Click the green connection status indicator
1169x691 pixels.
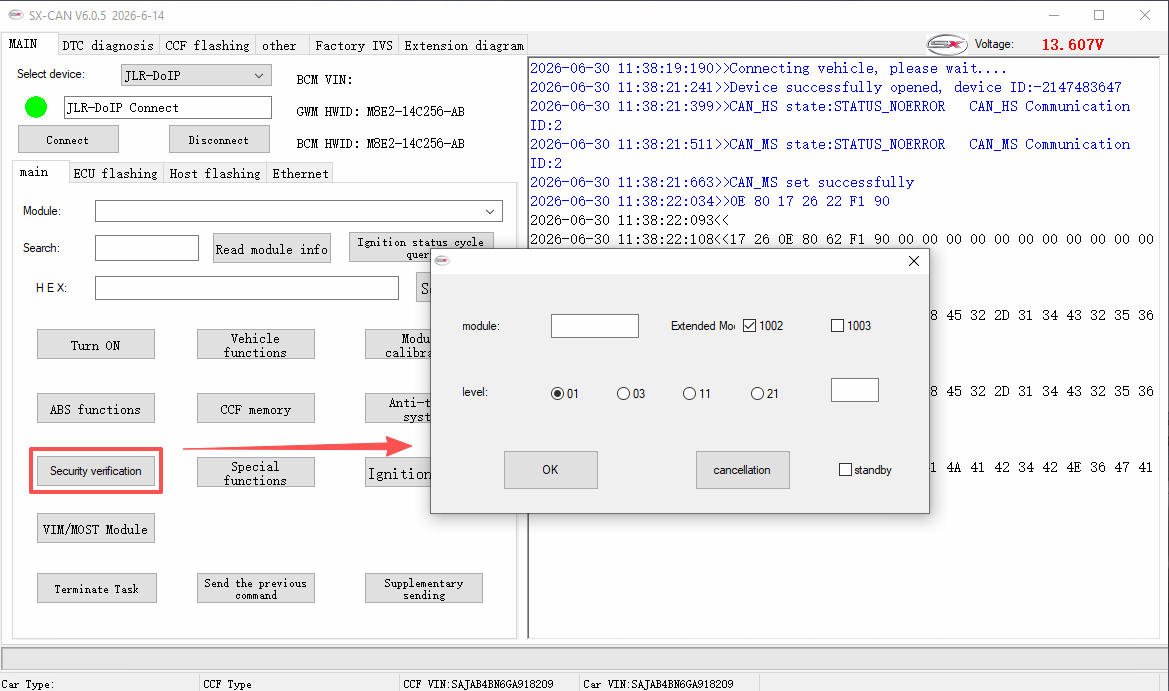[x=36, y=107]
